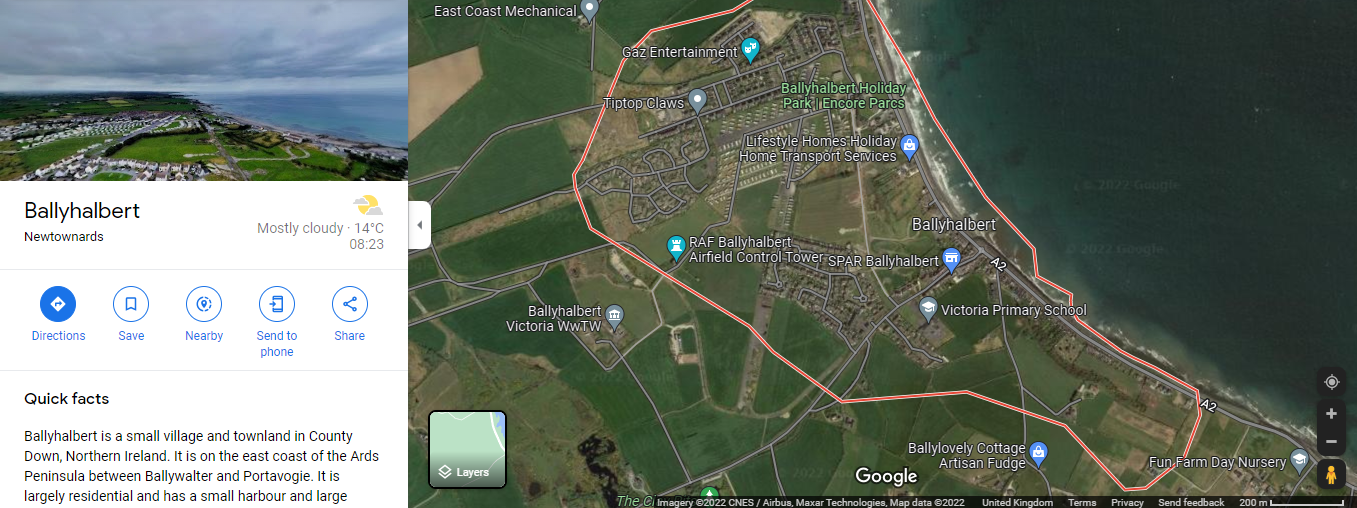Open the Terms link in the footer
This screenshot has width=1357, height=508.
click(x=1082, y=503)
